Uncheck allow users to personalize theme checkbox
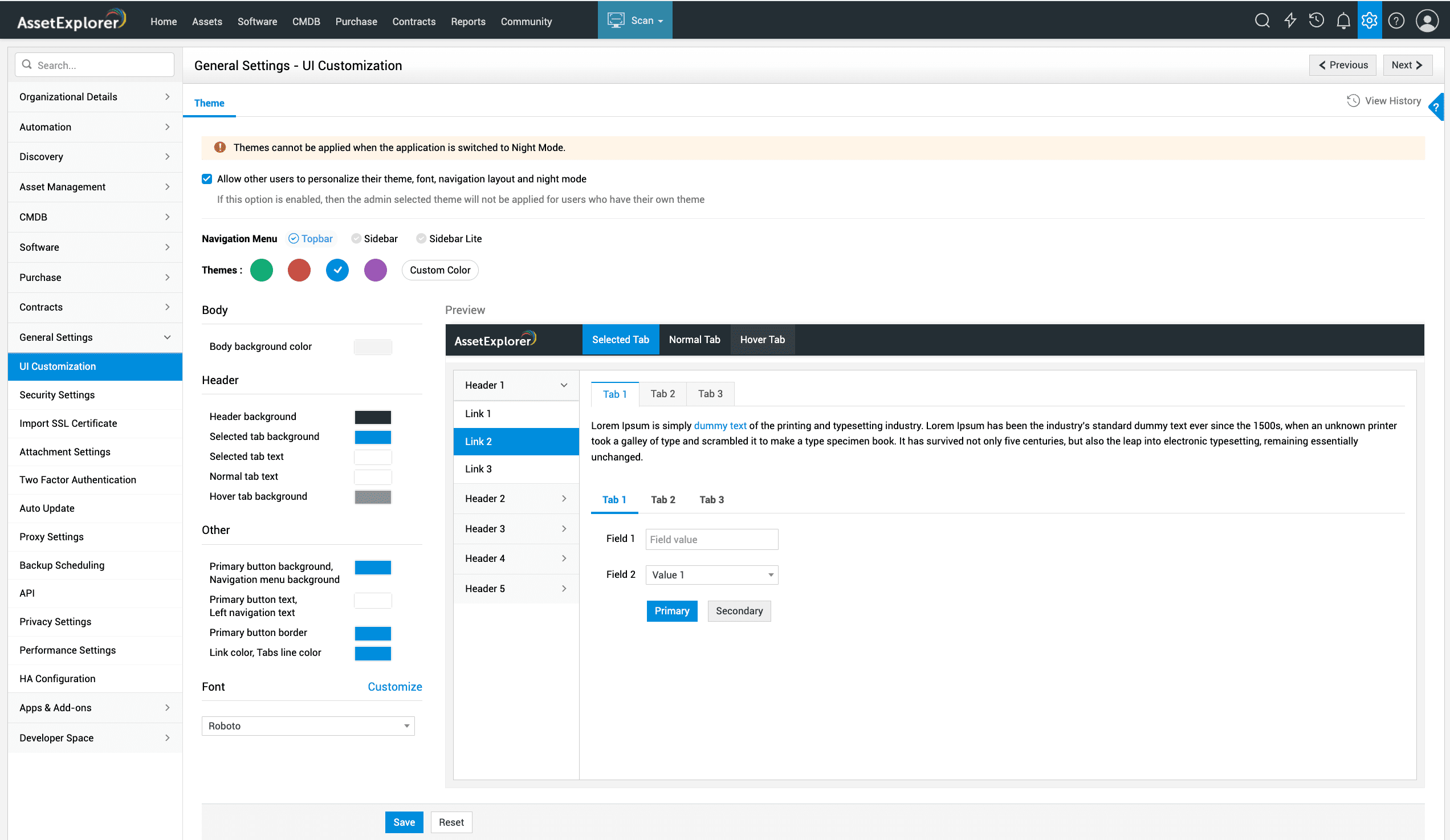The width and height of the screenshot is (1450, 840). [207, 179]
